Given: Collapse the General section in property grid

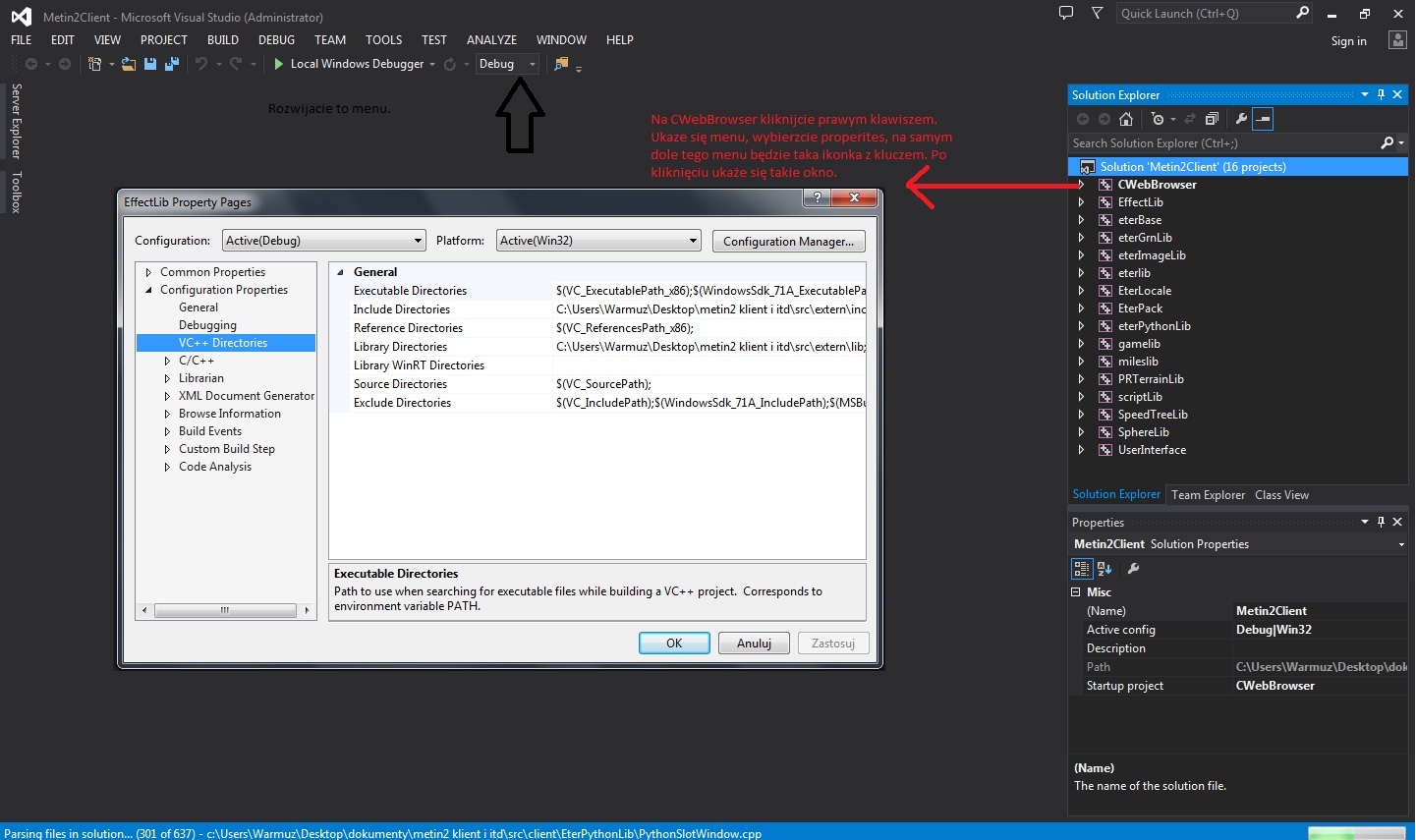Looking at the screenshot, I should [x=340, y=272].
